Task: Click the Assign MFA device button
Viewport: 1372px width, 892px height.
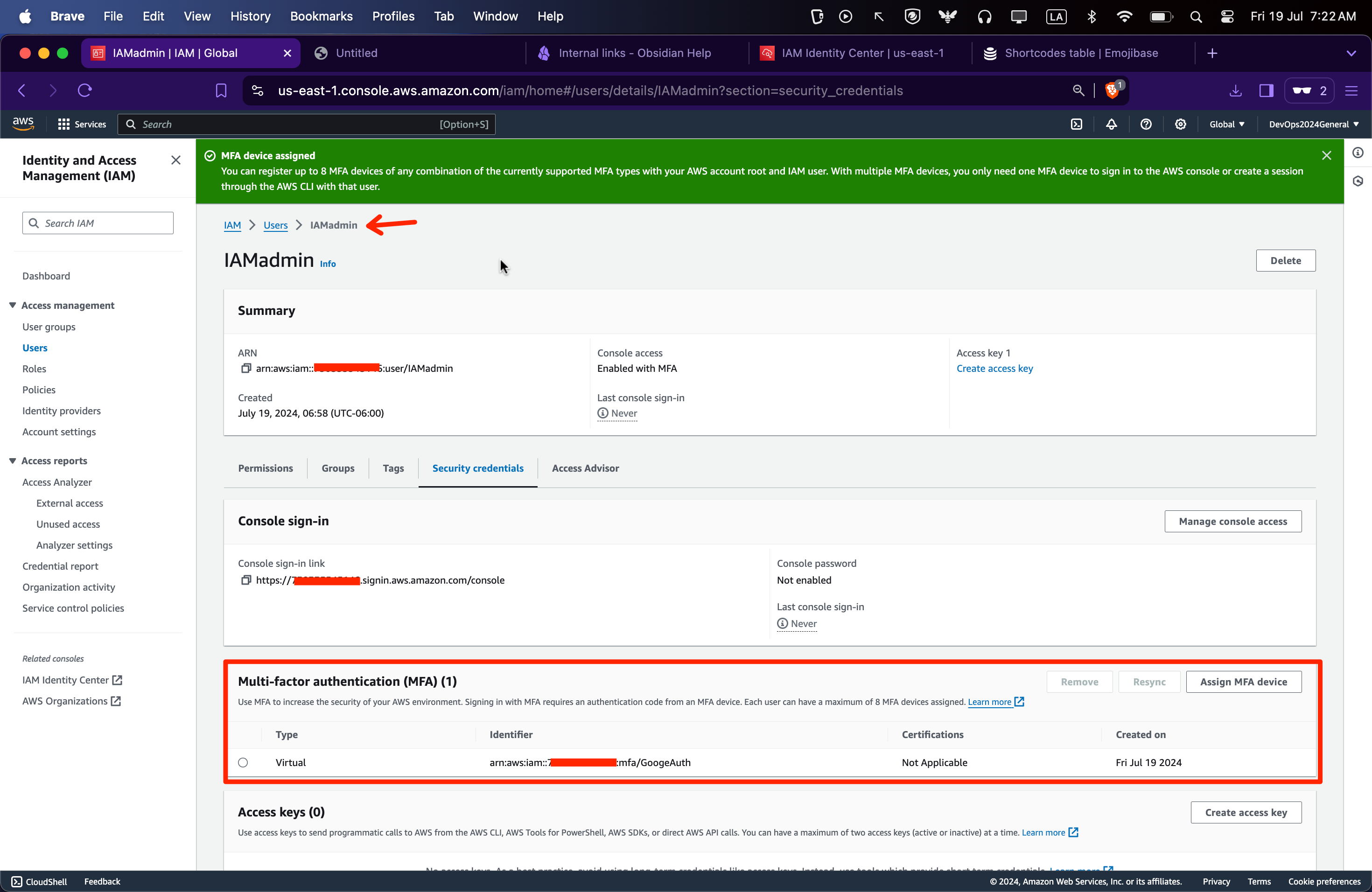Action: pyautogui.click(x=1243, y=682)
